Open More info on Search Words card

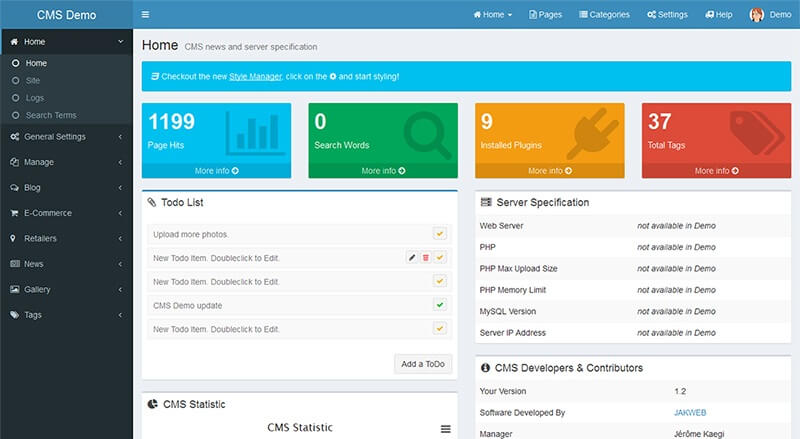tap(383, 170)
